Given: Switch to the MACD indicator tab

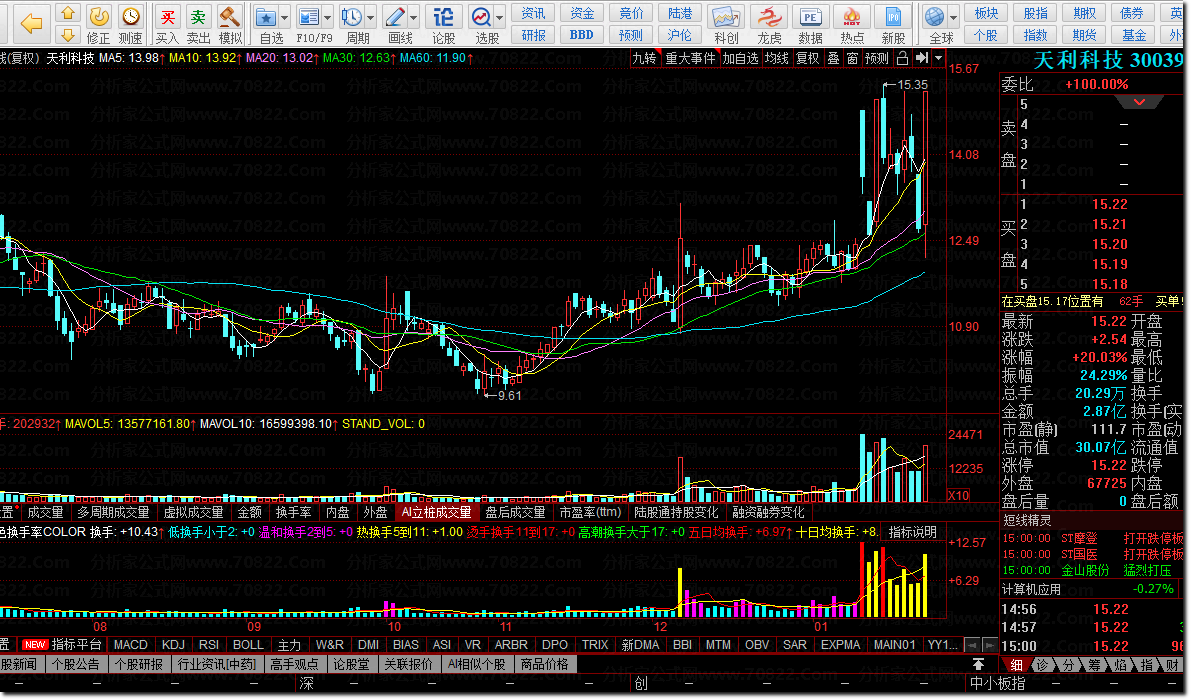Looking at the screenshot, I should coord(131,645).
